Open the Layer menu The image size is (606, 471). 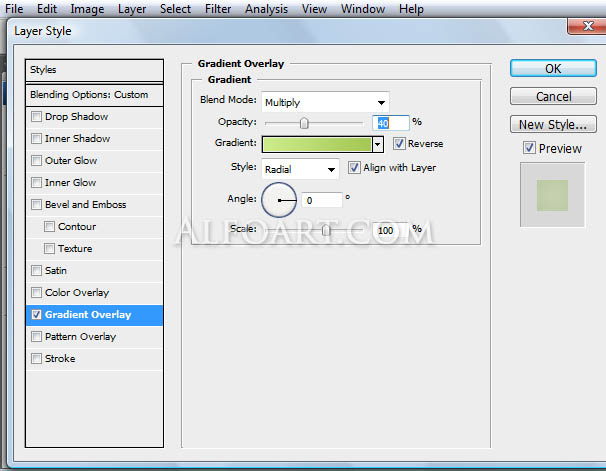(132, 9)
